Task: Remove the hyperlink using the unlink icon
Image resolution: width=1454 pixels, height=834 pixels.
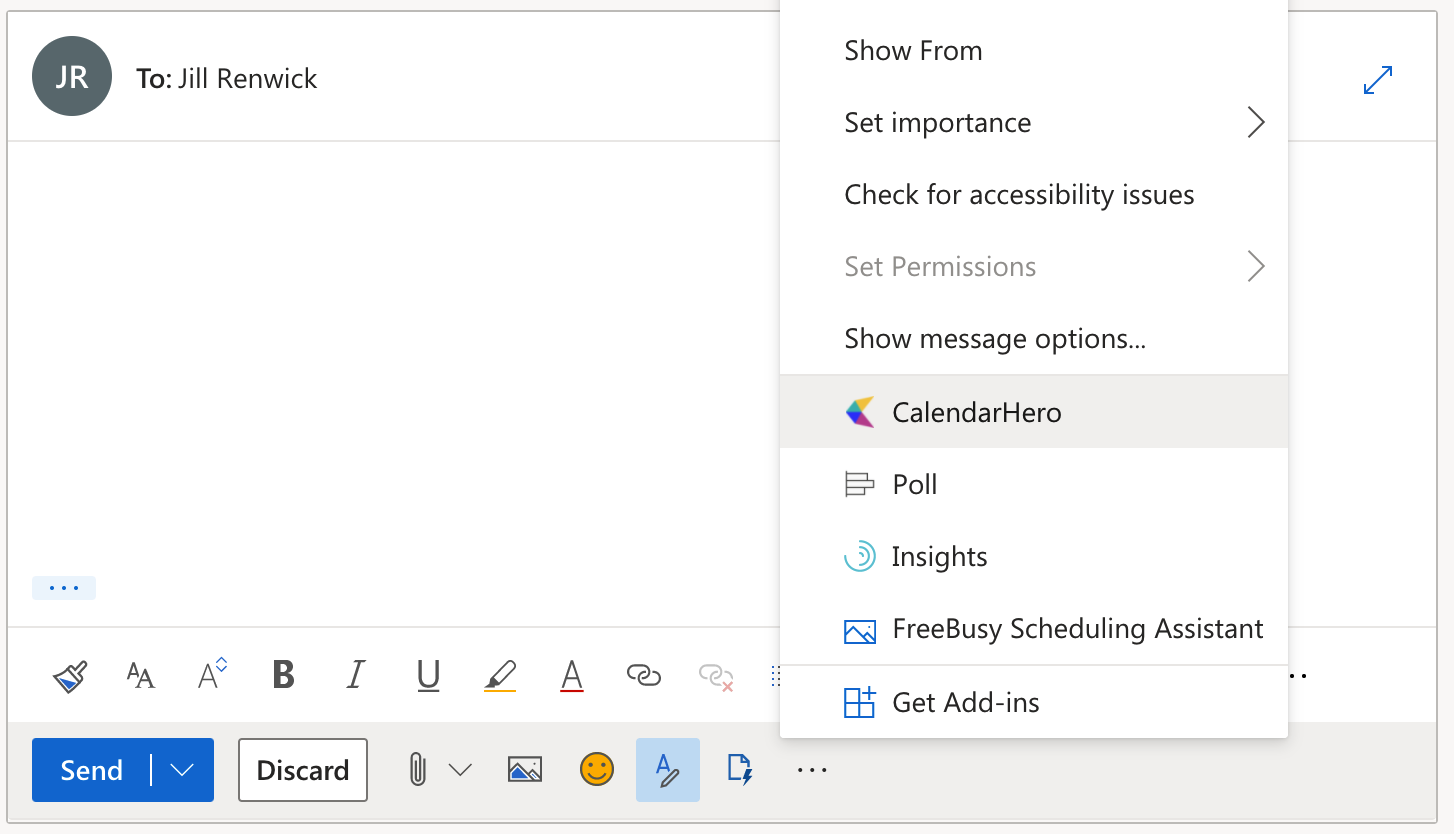Action: point(716,676)
